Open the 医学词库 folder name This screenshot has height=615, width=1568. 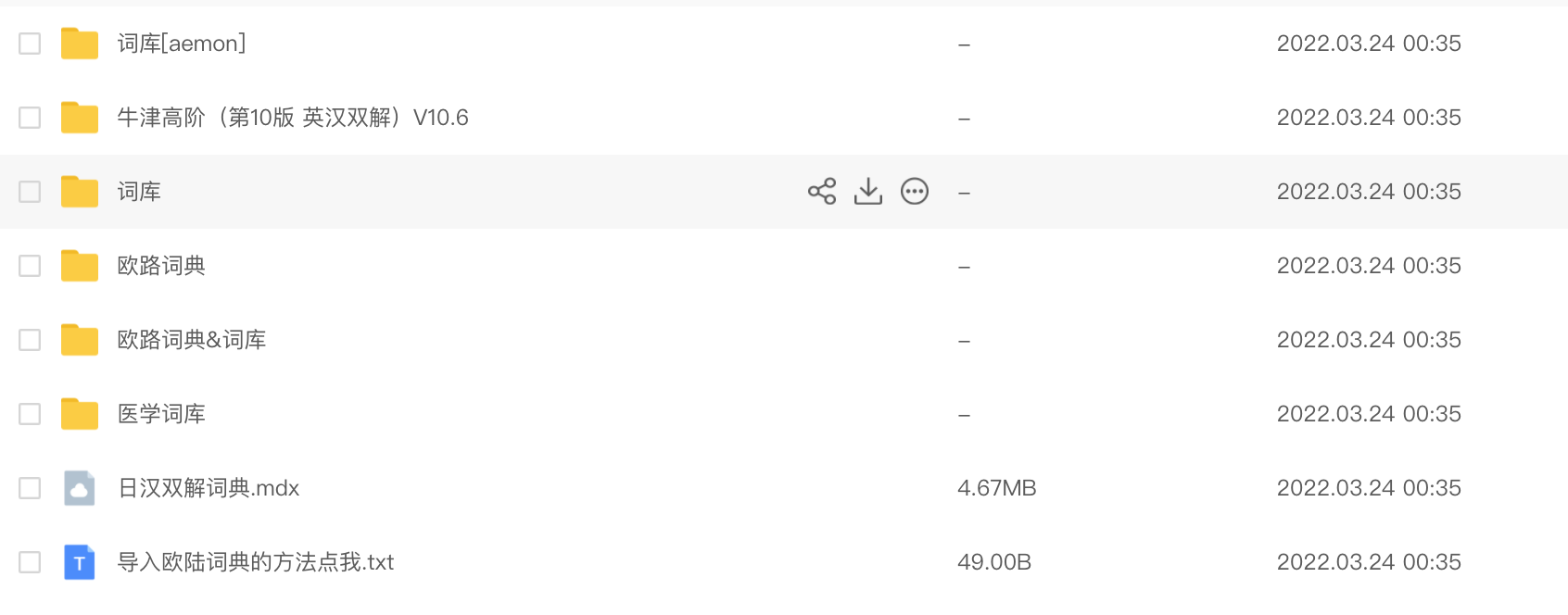click(x=161, y=414)
